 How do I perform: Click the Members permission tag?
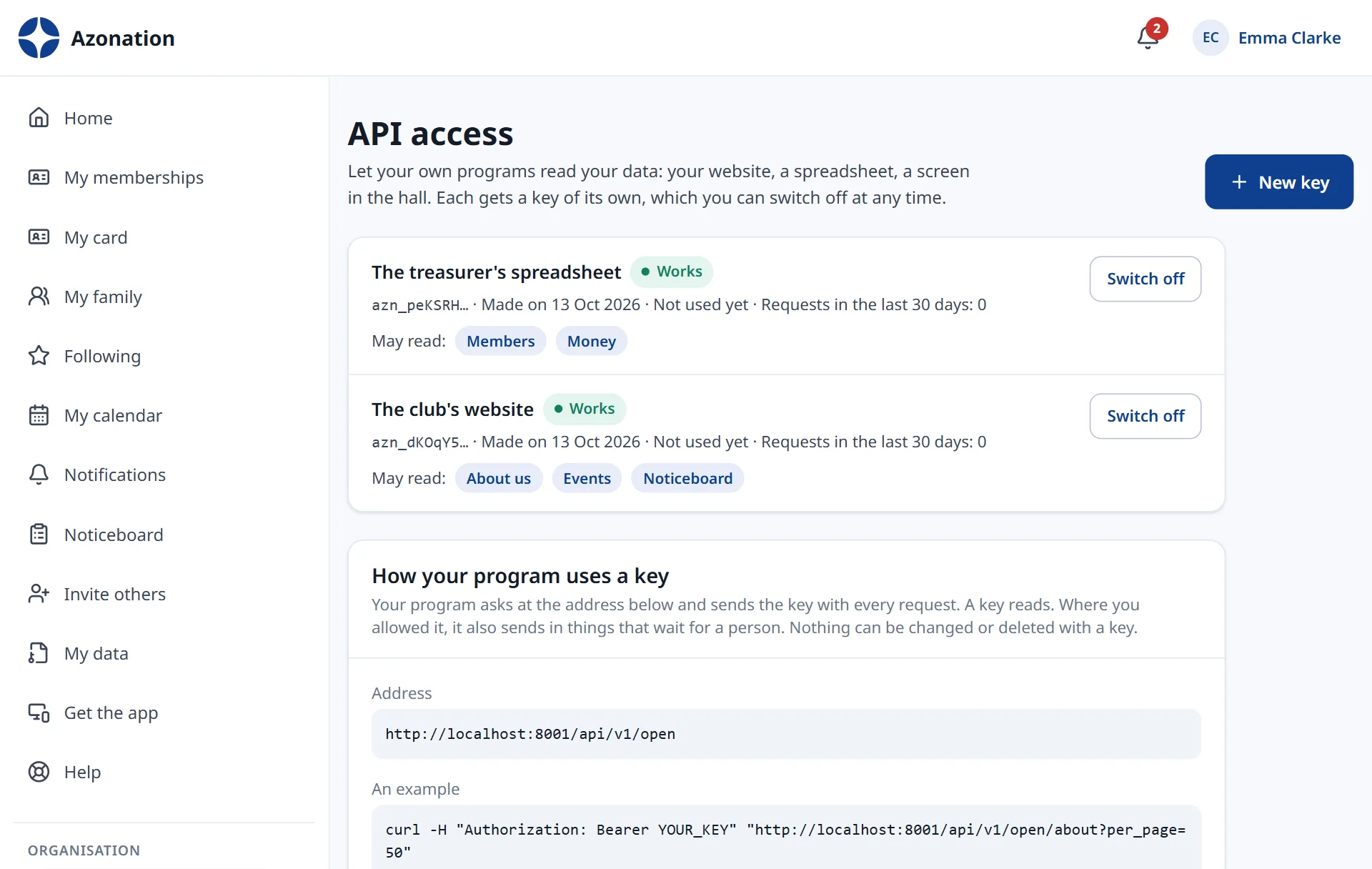[x=500, y=341]
